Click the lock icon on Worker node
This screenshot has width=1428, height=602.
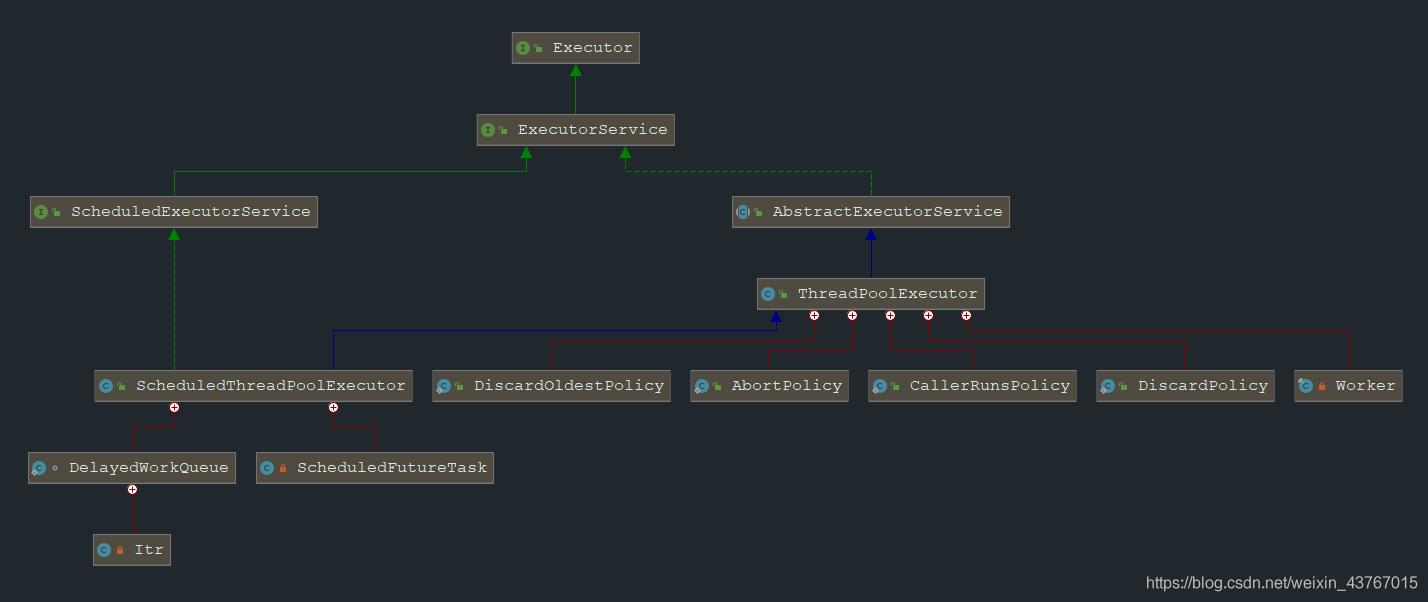[1322, 386]
